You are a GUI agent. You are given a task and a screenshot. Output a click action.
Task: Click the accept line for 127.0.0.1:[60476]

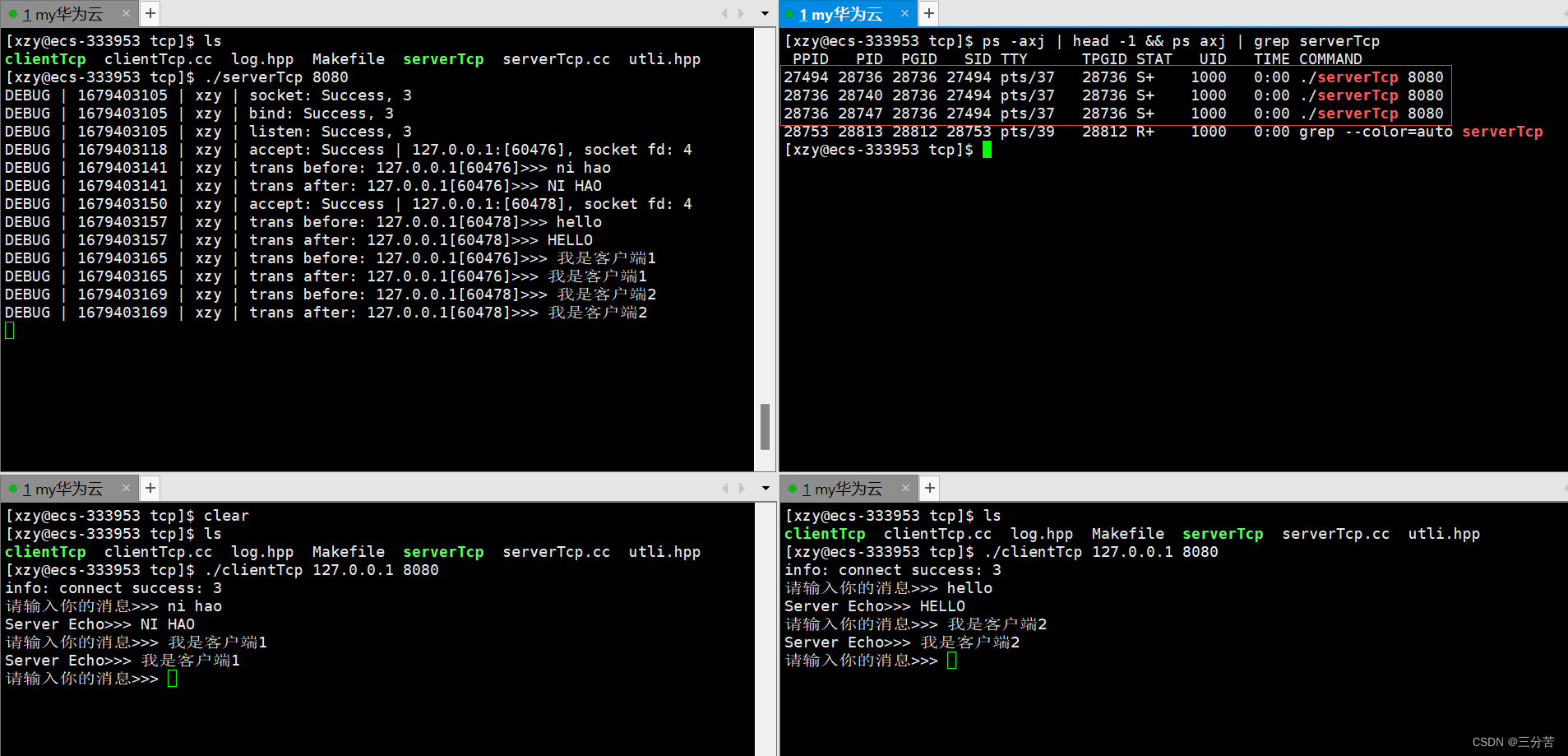349,150
